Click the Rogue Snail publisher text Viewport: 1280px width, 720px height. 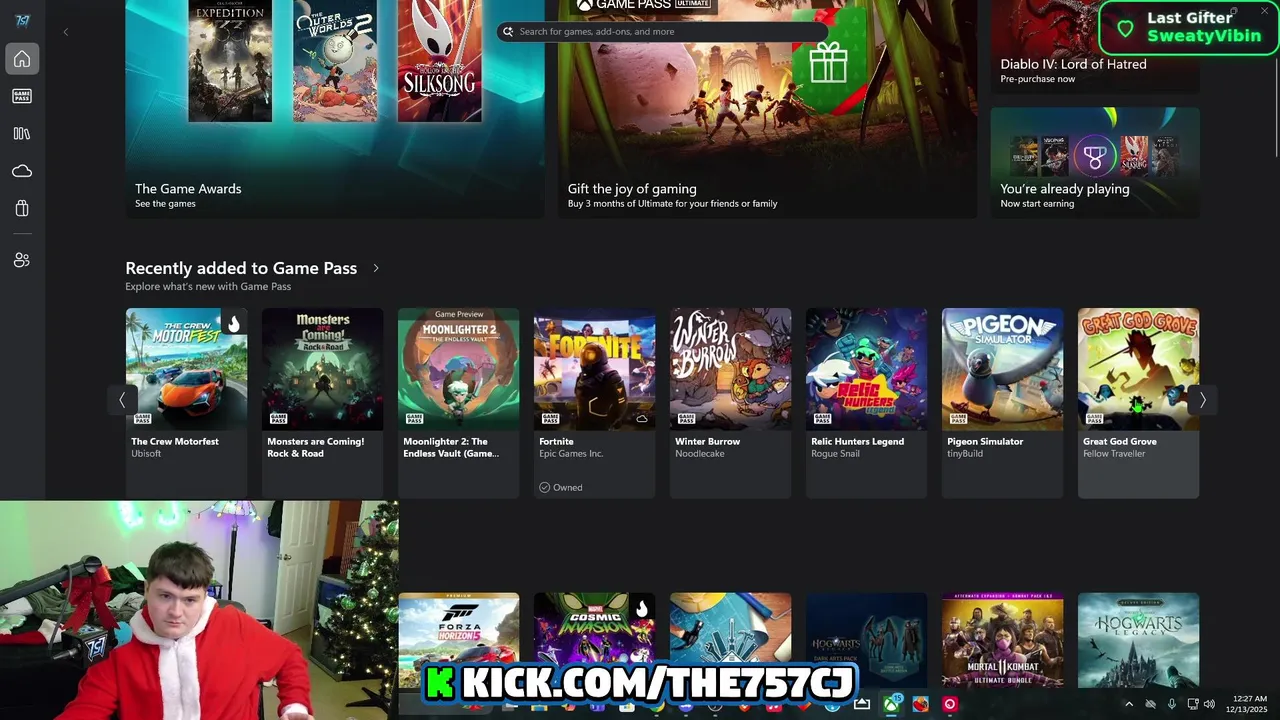tap(835, 454)
